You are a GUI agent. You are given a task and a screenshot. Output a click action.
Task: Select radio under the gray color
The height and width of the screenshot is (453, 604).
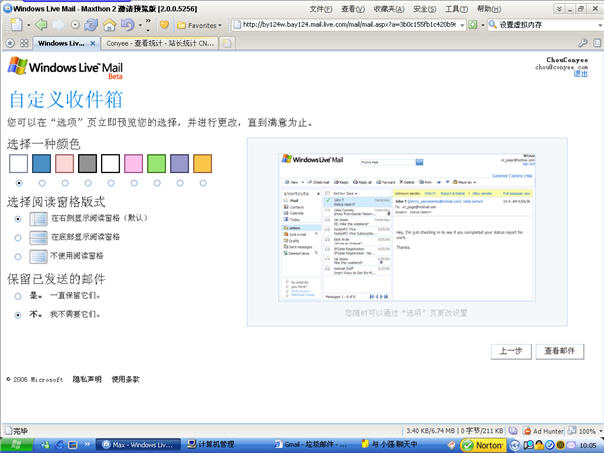(x=88, y=183)
